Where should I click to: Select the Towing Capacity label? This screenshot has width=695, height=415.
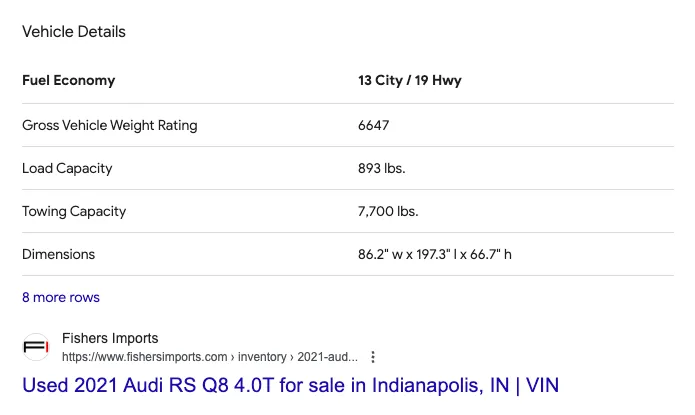click(x=74, y=211)
